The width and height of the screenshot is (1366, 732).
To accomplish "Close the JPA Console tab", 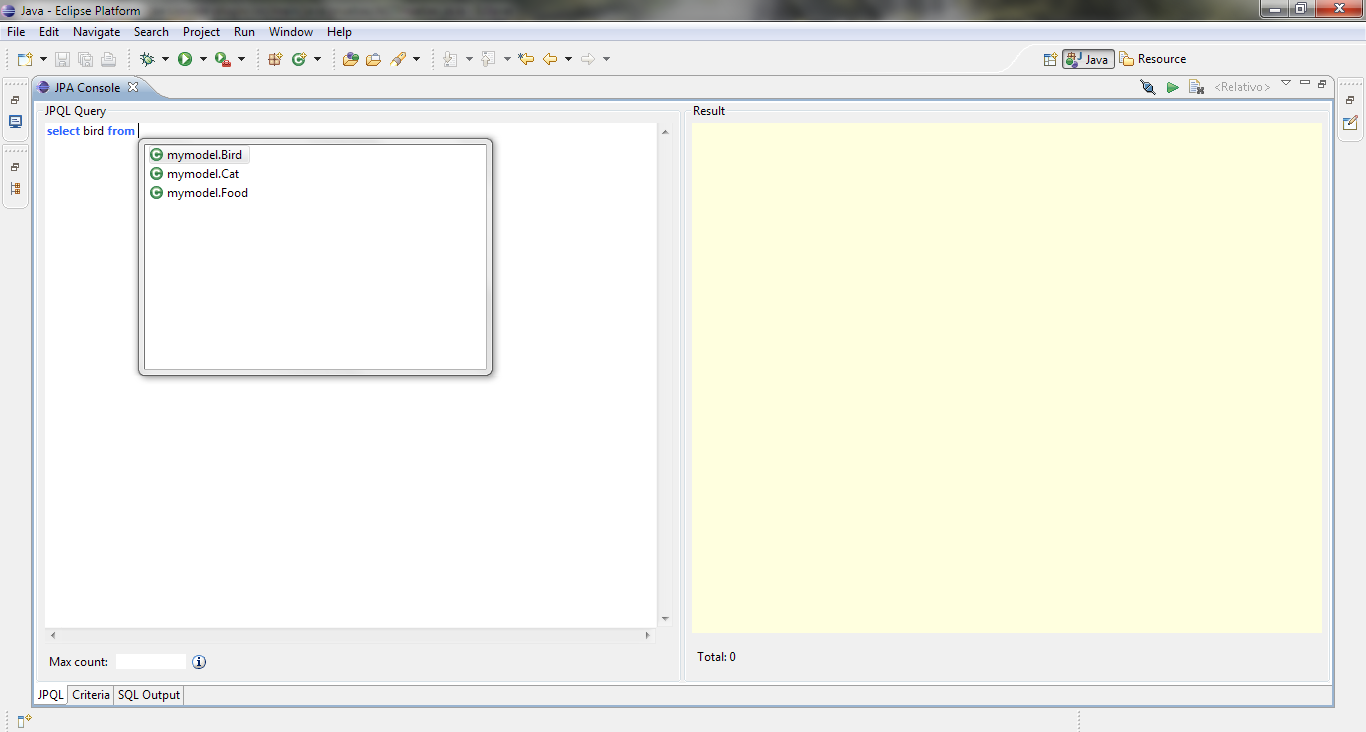I will (133, 87).
